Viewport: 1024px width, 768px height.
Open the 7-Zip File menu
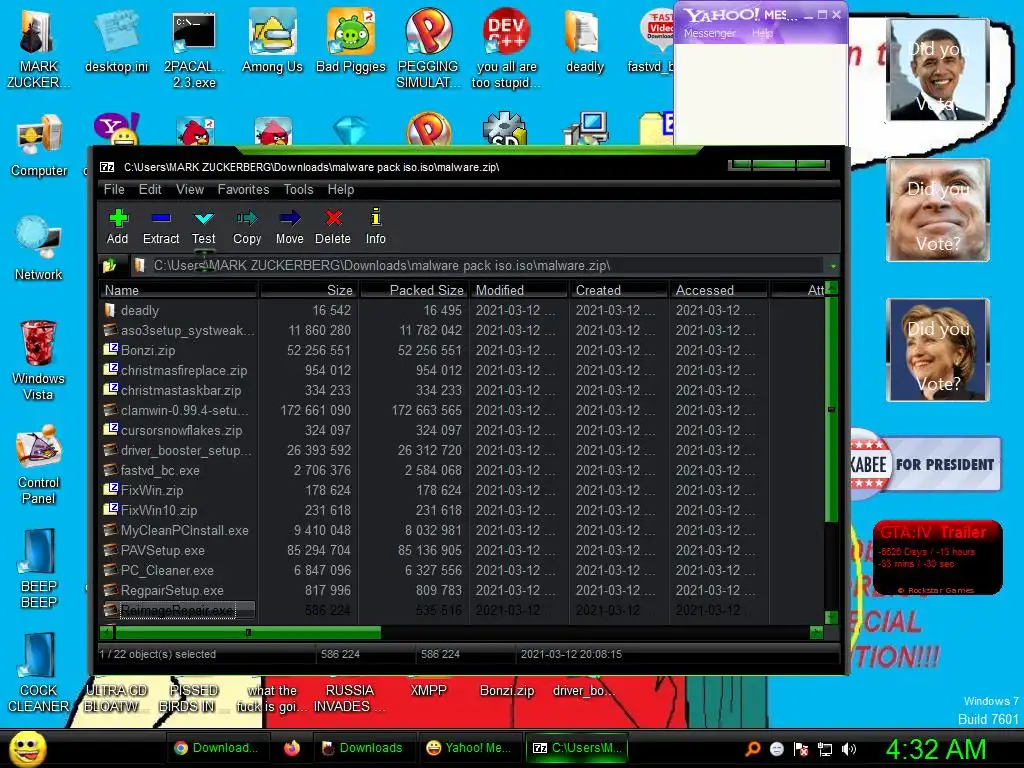114,189
